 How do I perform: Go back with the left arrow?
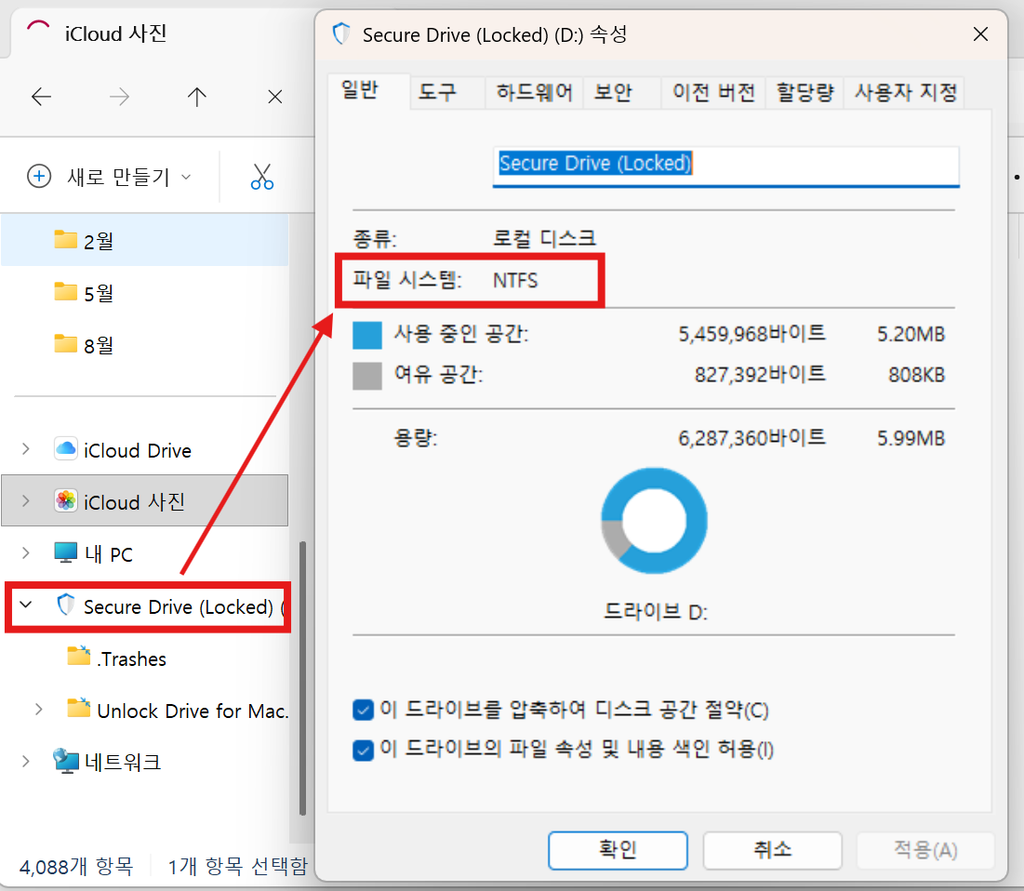pyautogui.click(x=41, y=97)
